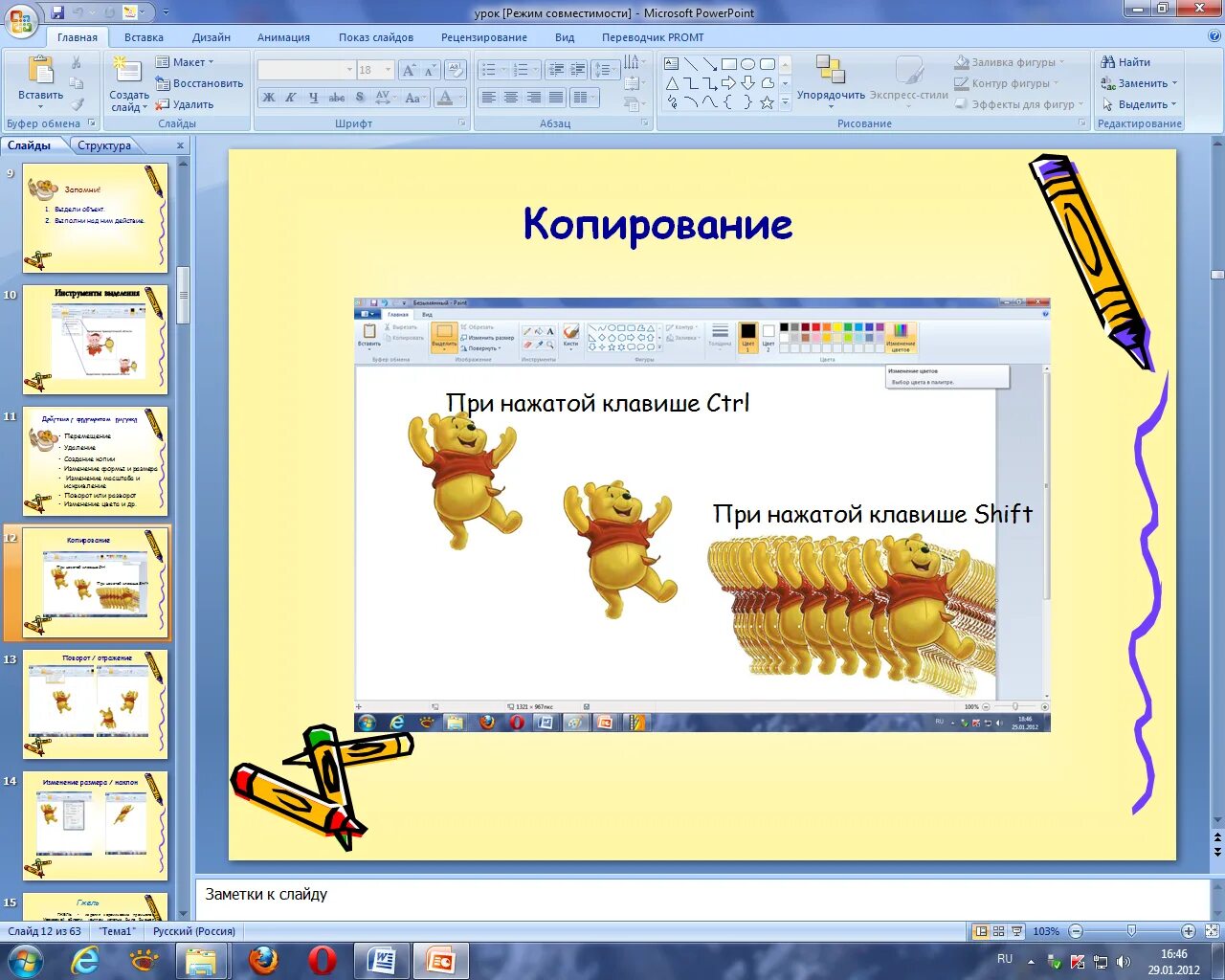Toggle strikethrough abc formatting

[336, 98]
